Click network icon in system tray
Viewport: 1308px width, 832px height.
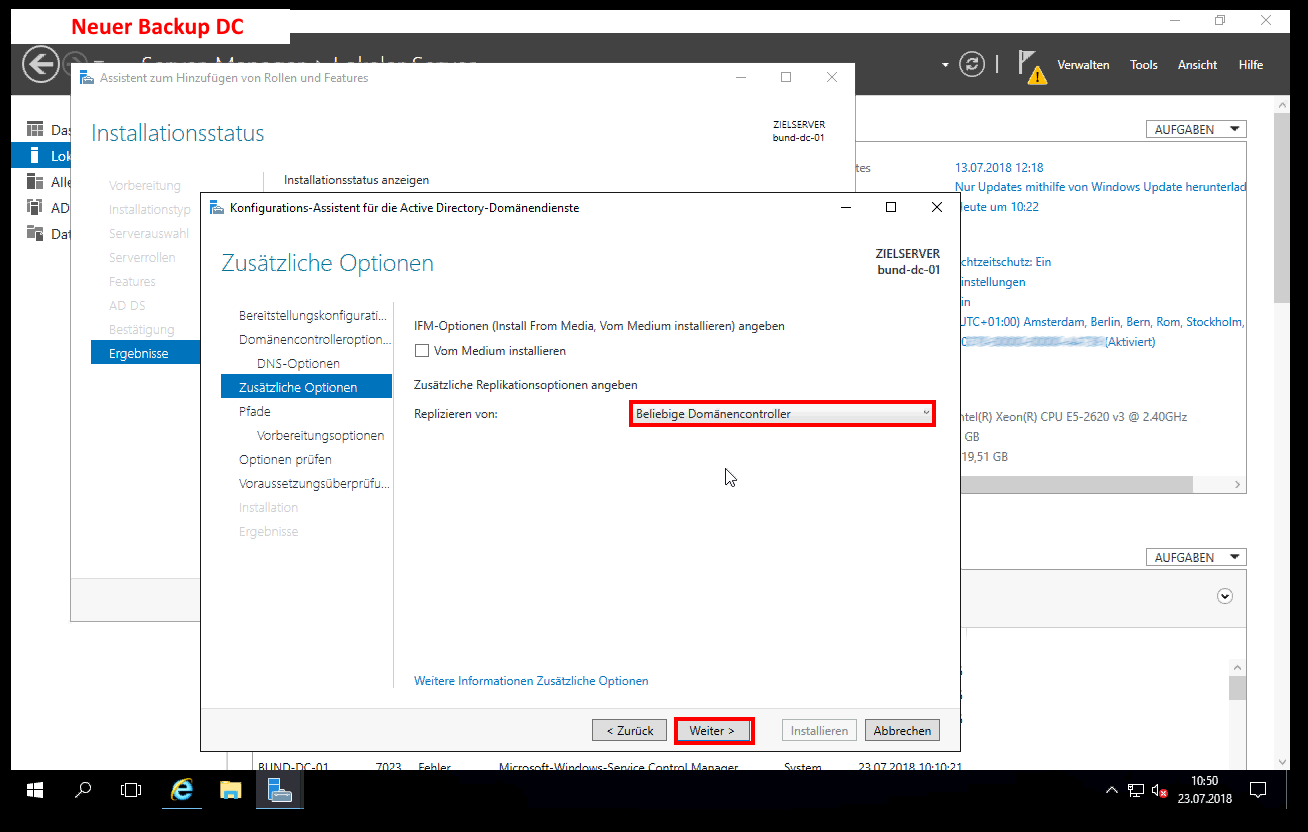pyautogui.click(x=1136, y=790)
